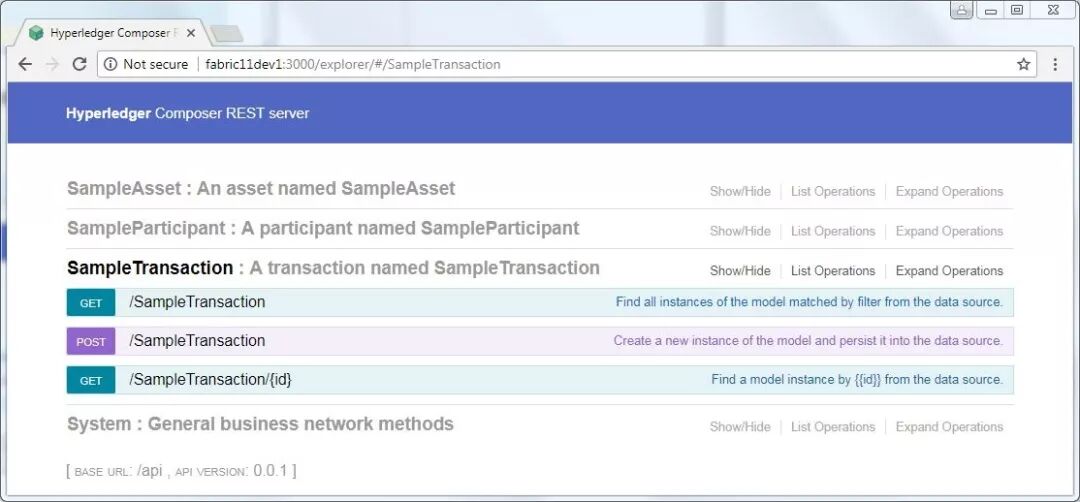Image resolution: width=1080 pixels, height=502 pixels.
Task: Click Show/Hide for SampleAsset
Action: coord(740,191)
